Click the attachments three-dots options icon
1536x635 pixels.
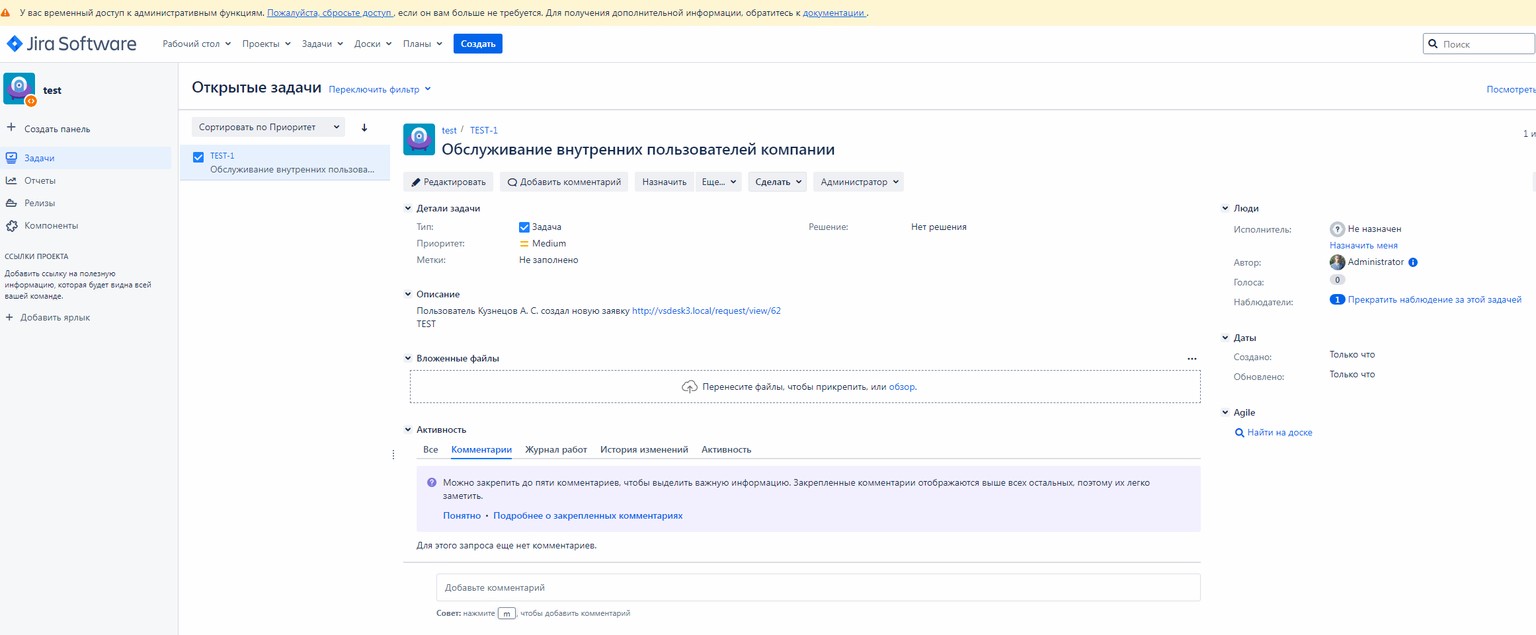(x=1192, y=358)
